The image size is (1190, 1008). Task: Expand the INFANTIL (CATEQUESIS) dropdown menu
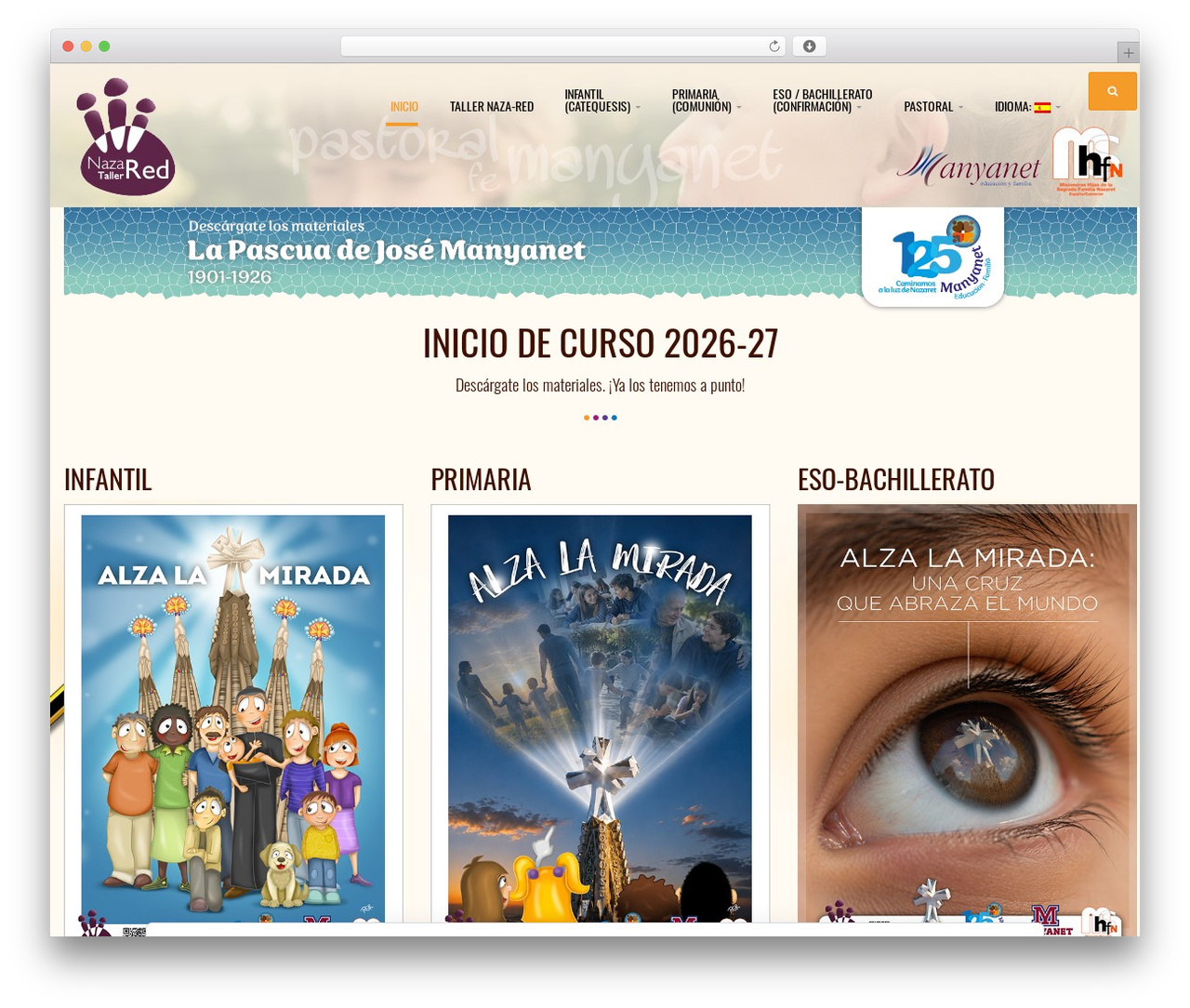tap(602, 100)
